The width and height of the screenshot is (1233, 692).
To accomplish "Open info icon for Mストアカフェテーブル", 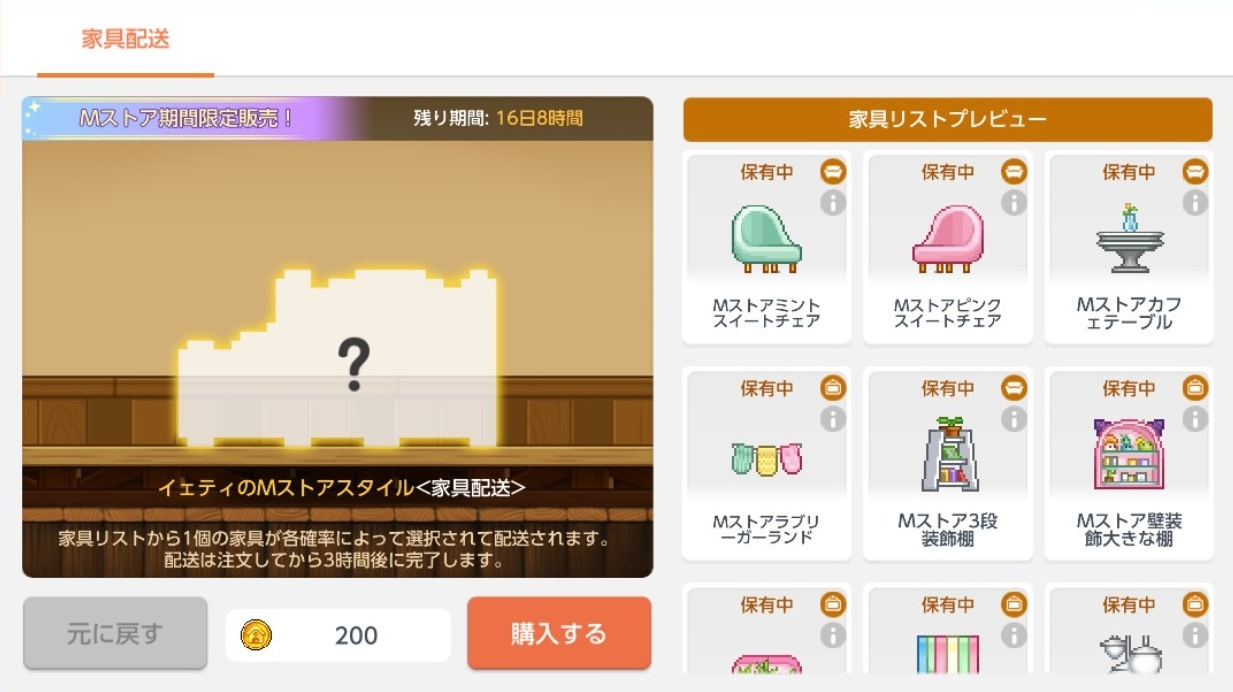I will click(x=1195, y=203).
